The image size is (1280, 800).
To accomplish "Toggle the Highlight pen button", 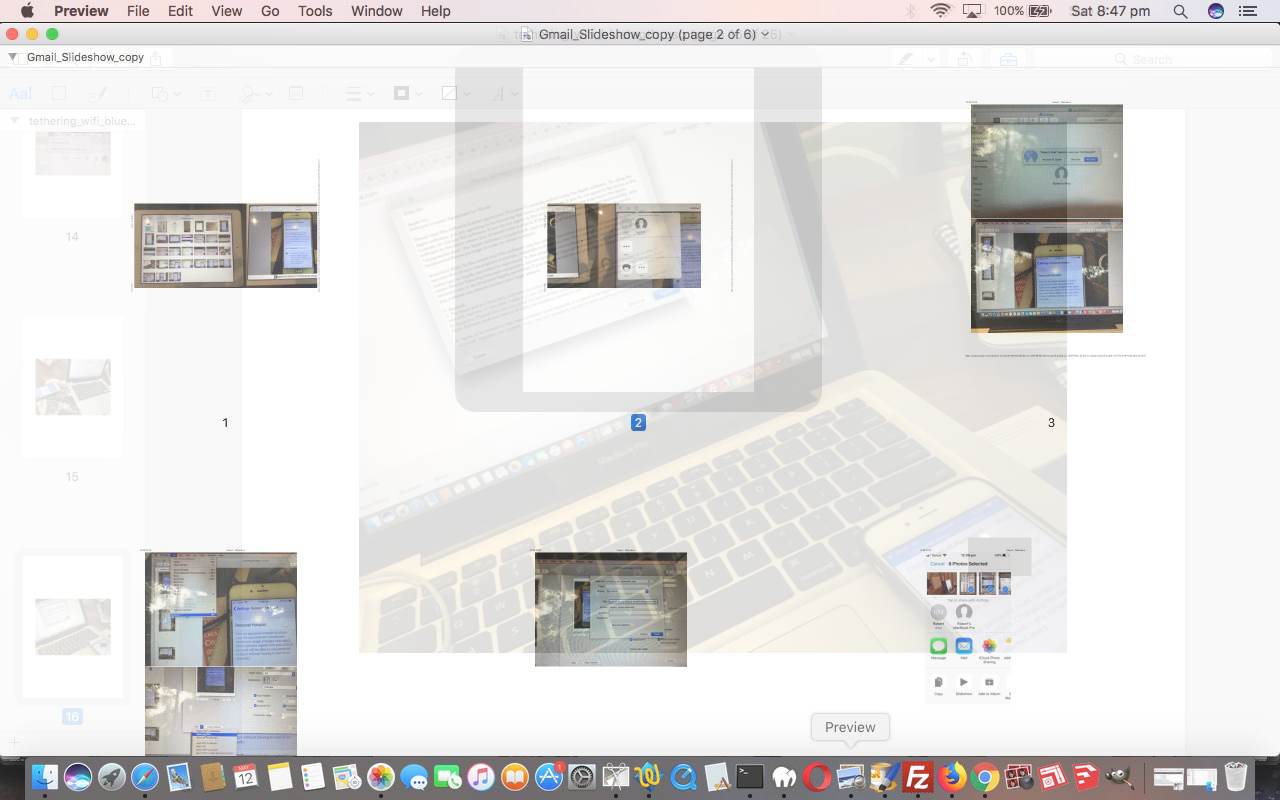I will tap(906, 60).
